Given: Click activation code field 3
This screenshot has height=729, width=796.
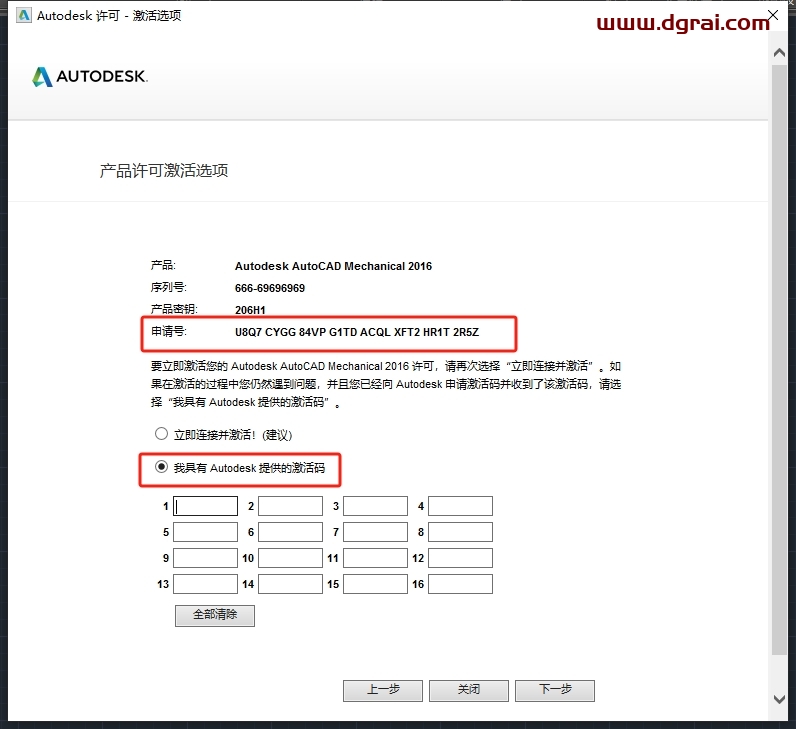Looking at the screenshot, I should [x=376, y=506].
